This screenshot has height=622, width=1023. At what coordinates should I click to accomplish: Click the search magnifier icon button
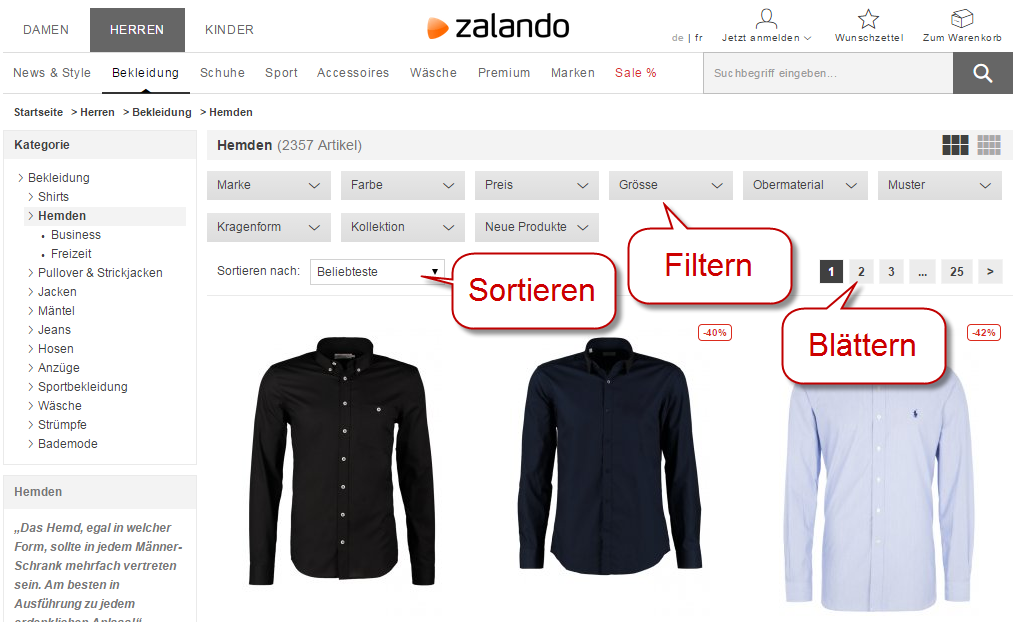coord(983,73)
